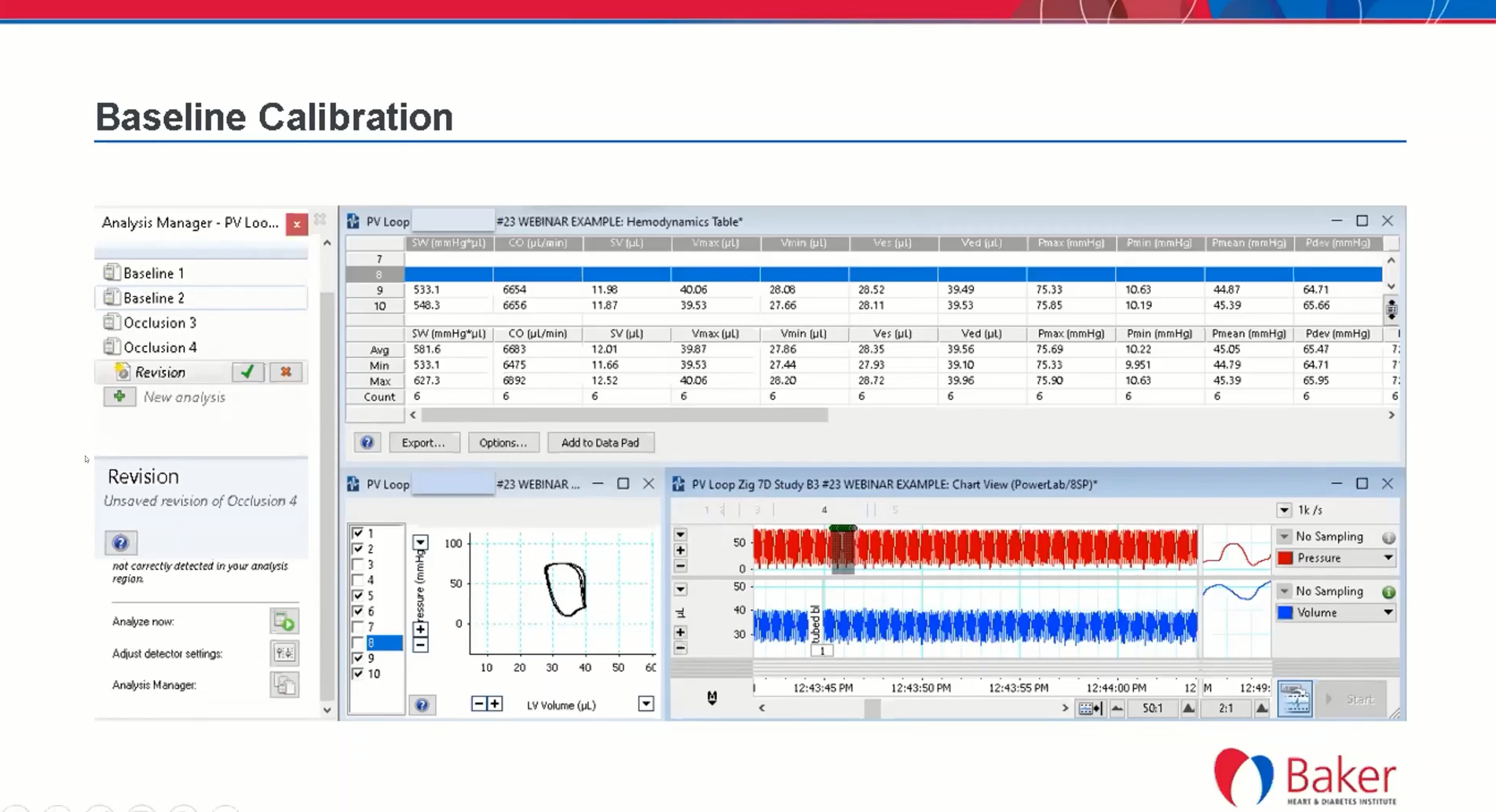Click the Export... button

click(423, 443)
